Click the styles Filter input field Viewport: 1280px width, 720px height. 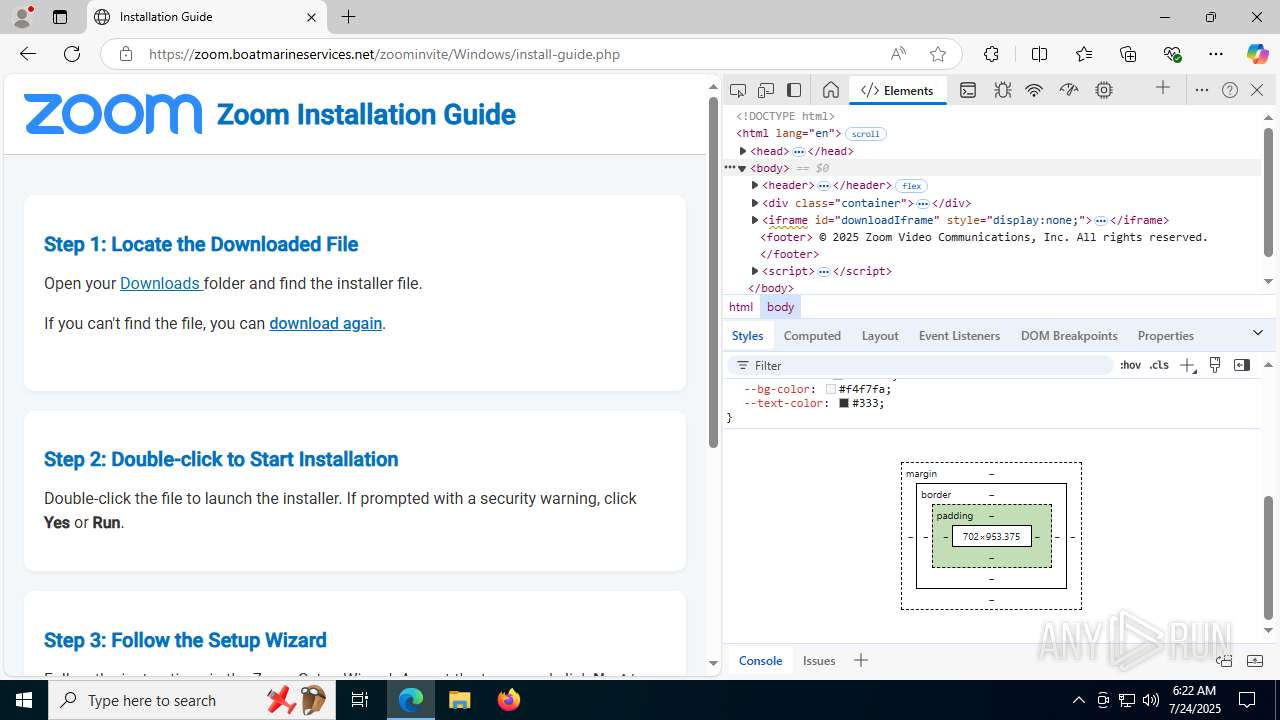pos(920,365)
